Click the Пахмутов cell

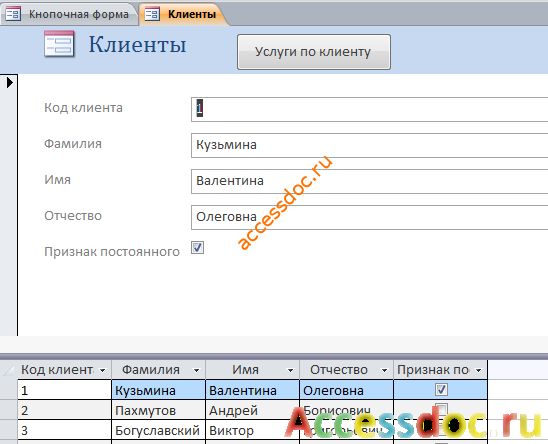click(158, 410)
